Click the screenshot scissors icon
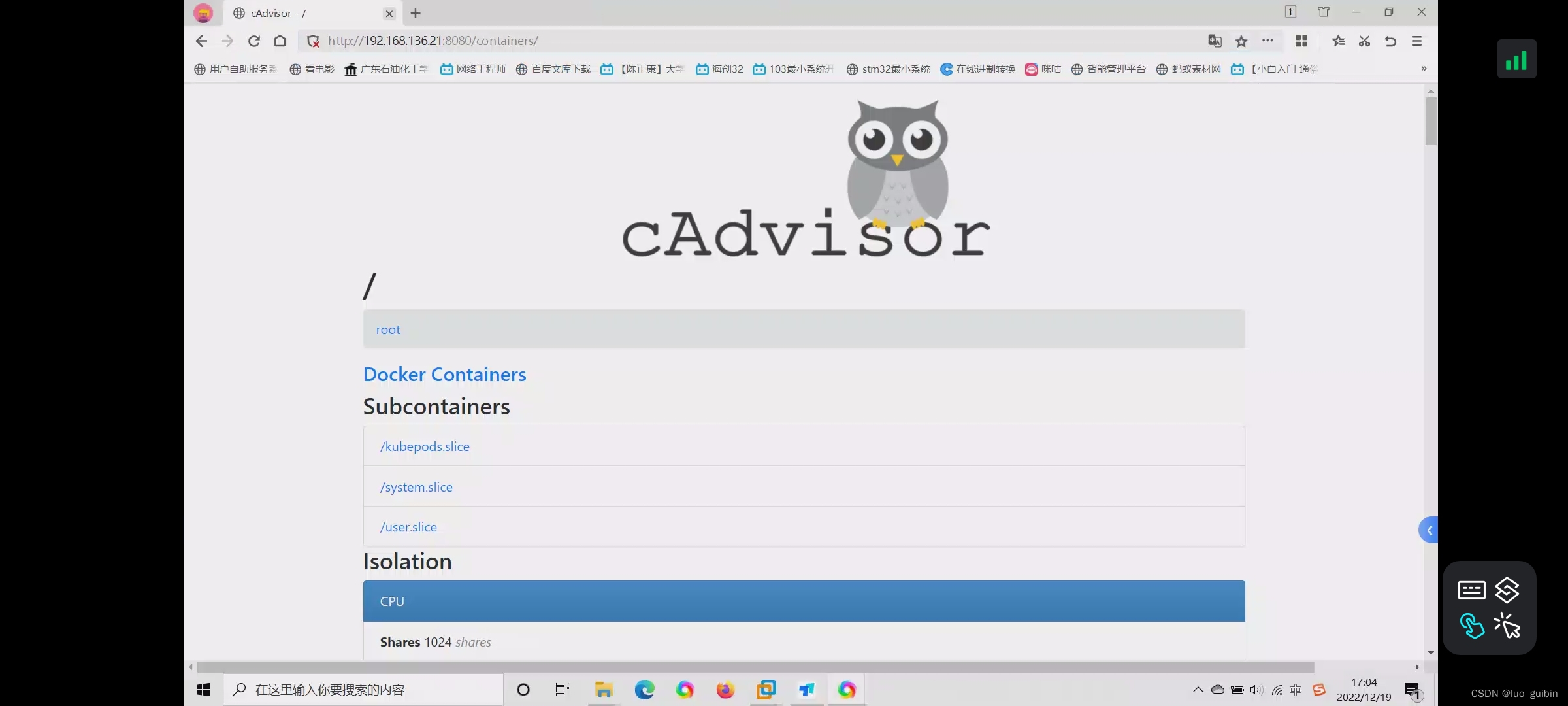Image resolution: width=1568 pixels, height=706 pixels. [x=1364, y=41]
